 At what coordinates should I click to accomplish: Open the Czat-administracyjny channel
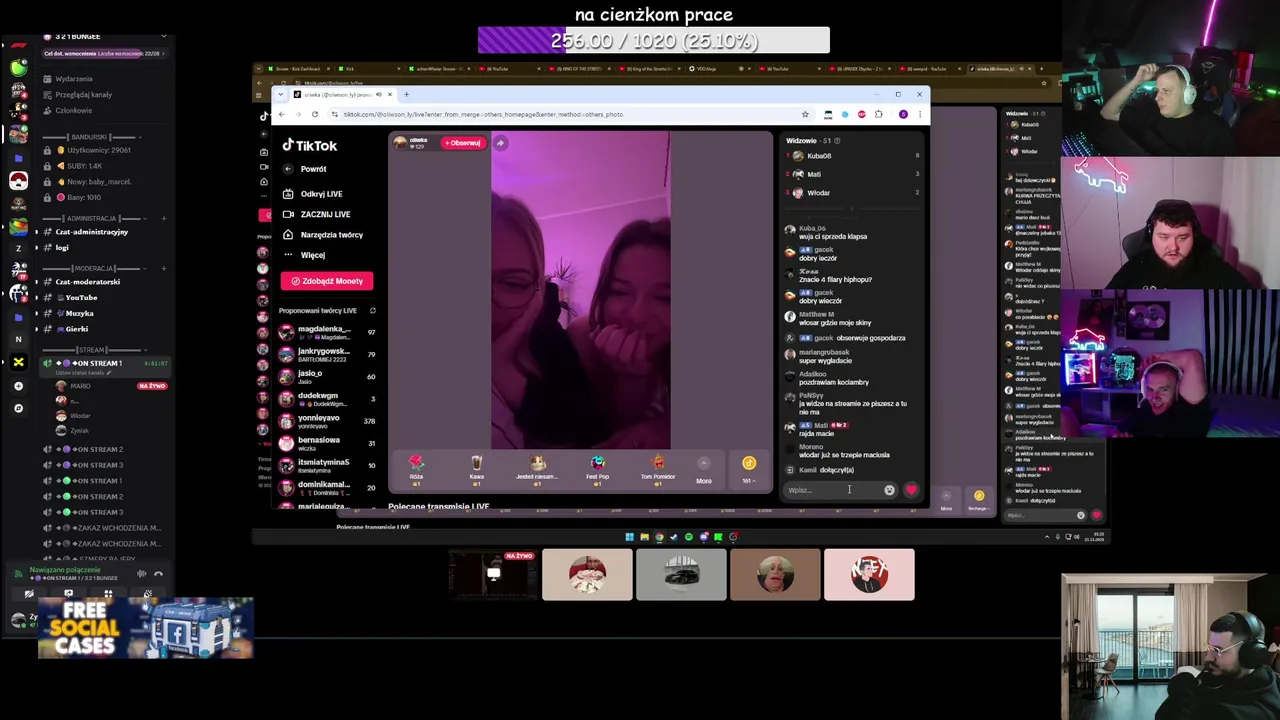click(92, 232)
